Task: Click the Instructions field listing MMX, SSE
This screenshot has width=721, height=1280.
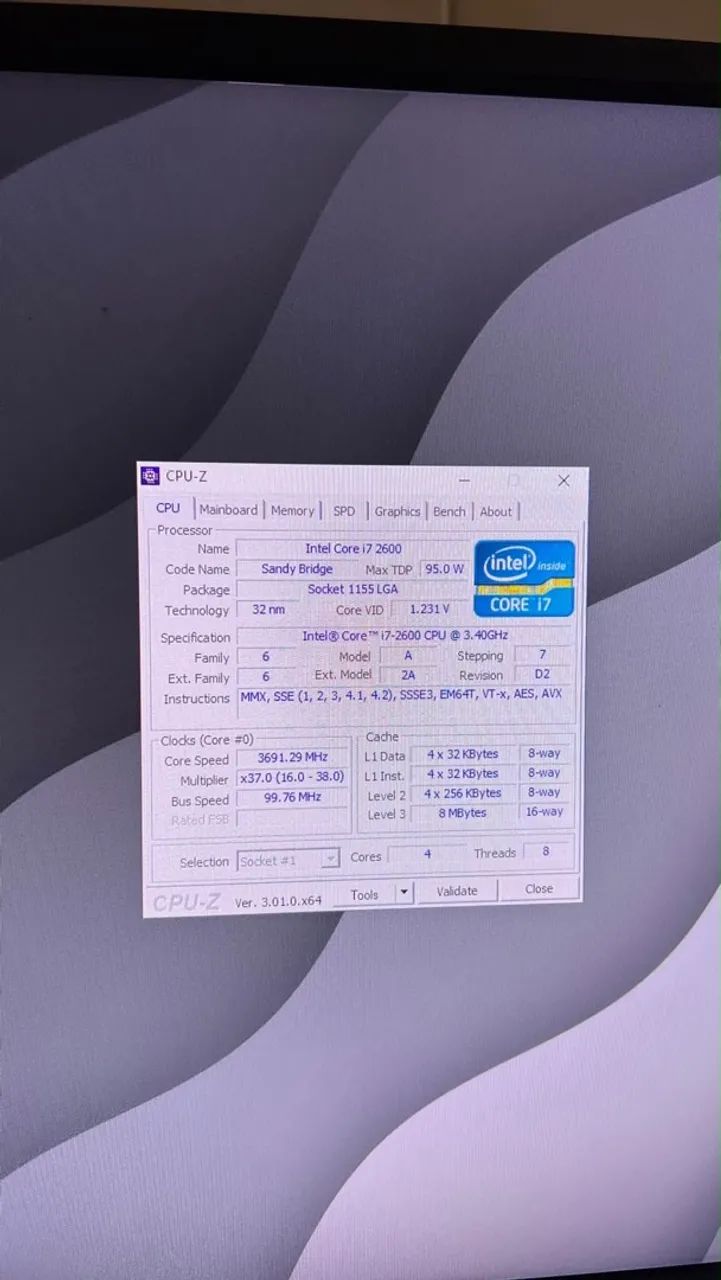Action: [x=405, y=703]
